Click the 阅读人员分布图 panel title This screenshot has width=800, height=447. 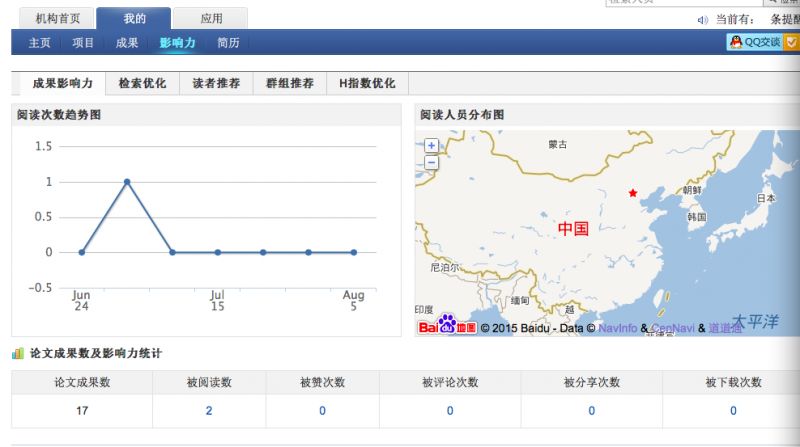tap(462, 115)
